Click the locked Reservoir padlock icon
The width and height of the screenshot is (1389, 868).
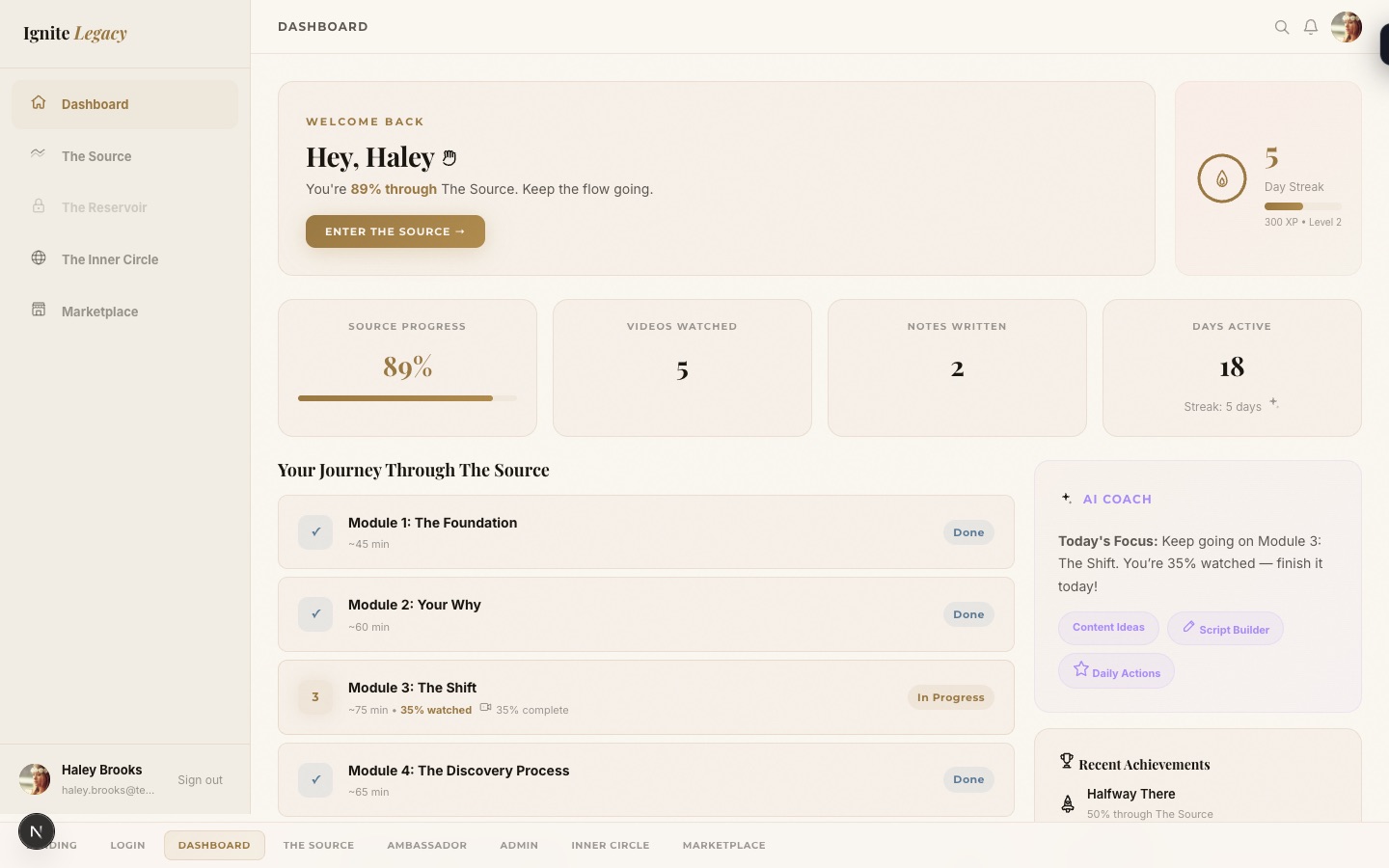(38, 205)
